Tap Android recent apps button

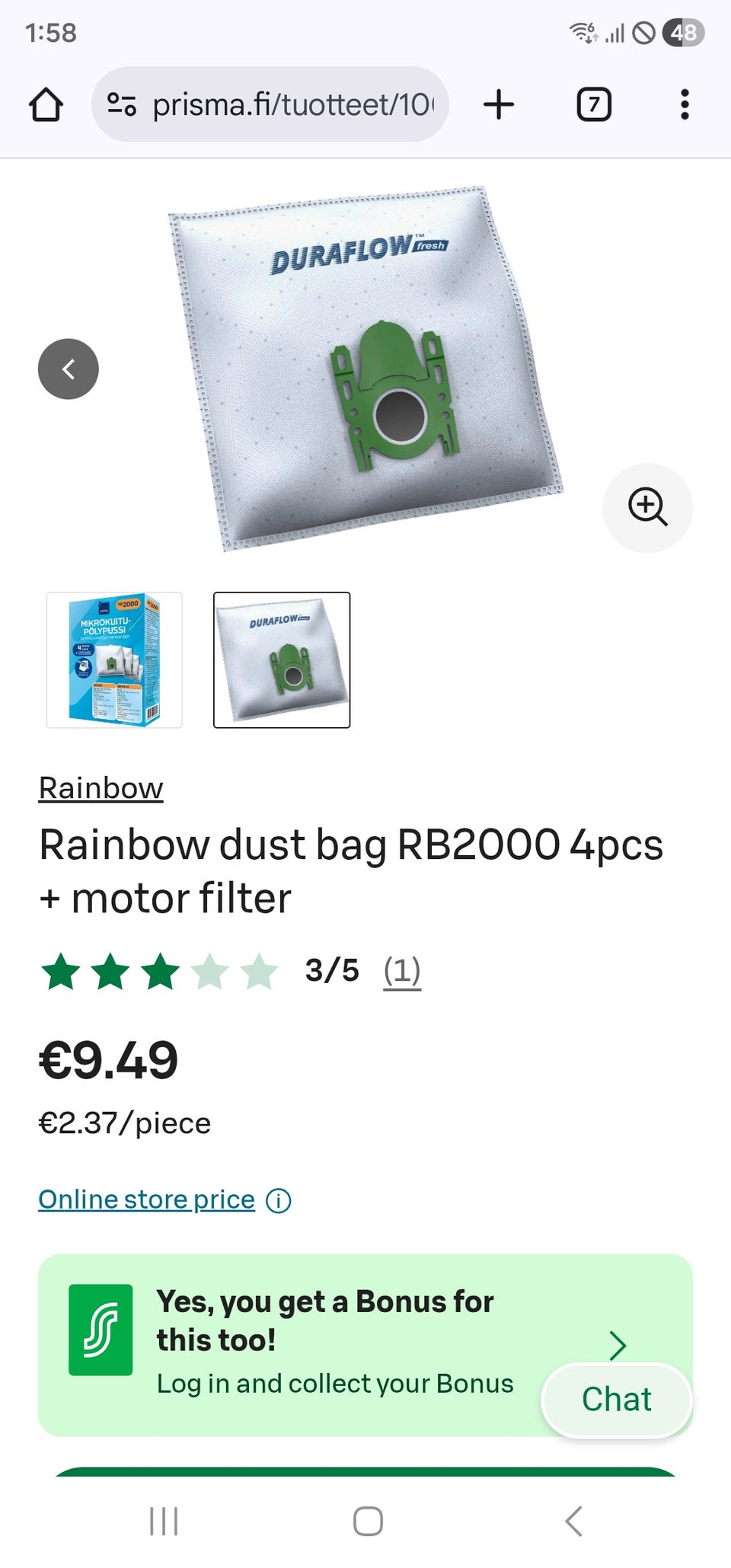coord(164,1522)
